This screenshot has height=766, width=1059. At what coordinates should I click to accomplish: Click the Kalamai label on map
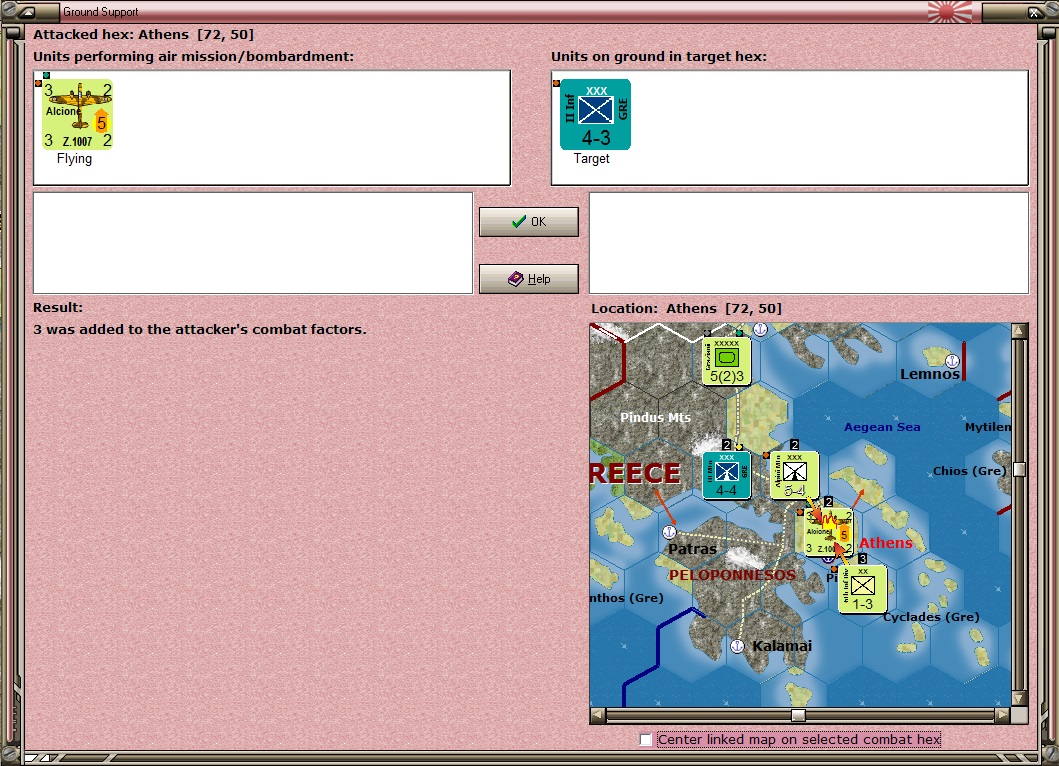[x=782, y=646]
